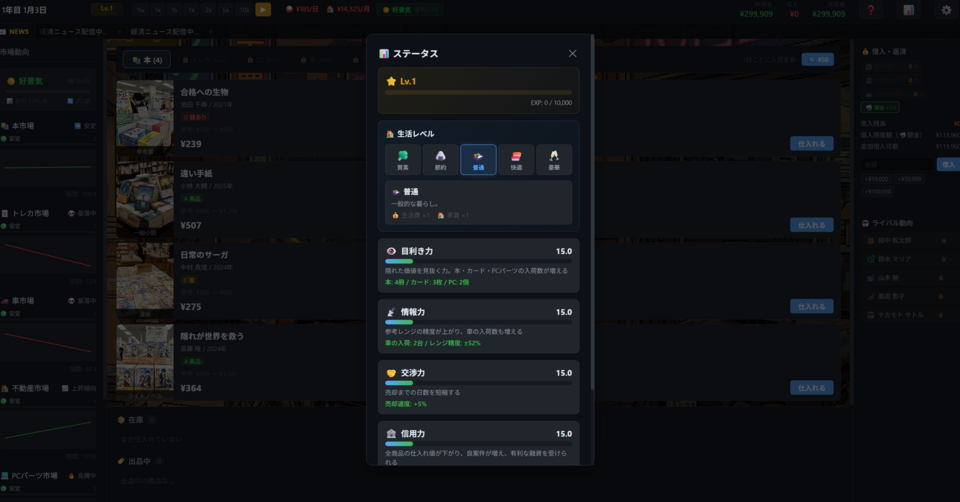
Task: Open settings with the gear icon
Action: click(x=946, y=10)
